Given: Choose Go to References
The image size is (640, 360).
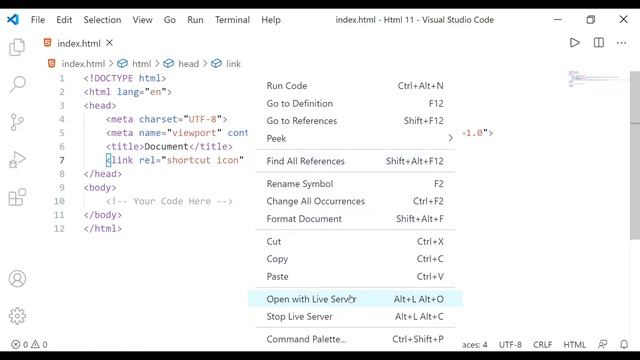Looking at the screenshot, I should pos(355,121).
